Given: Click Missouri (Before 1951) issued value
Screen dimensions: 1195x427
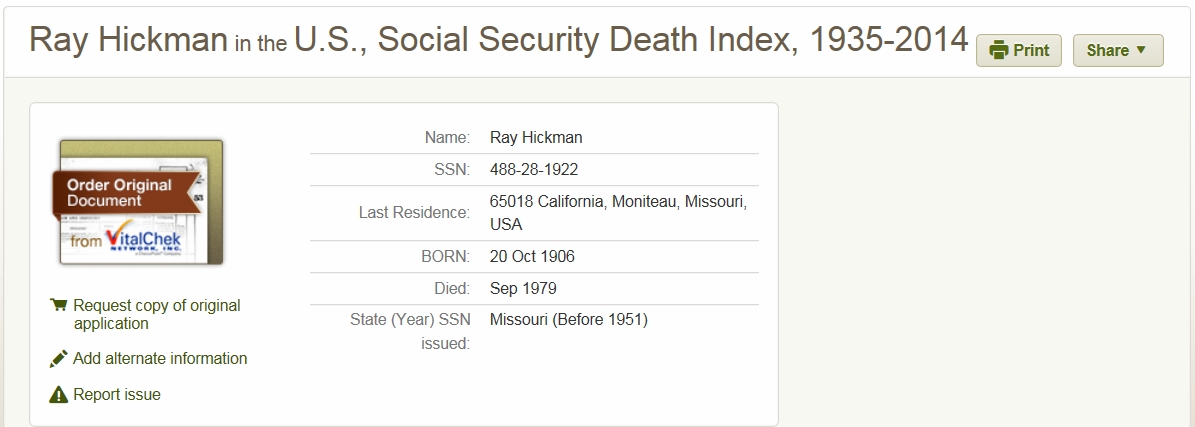Looking at the screenshot, I should (569, 320).
